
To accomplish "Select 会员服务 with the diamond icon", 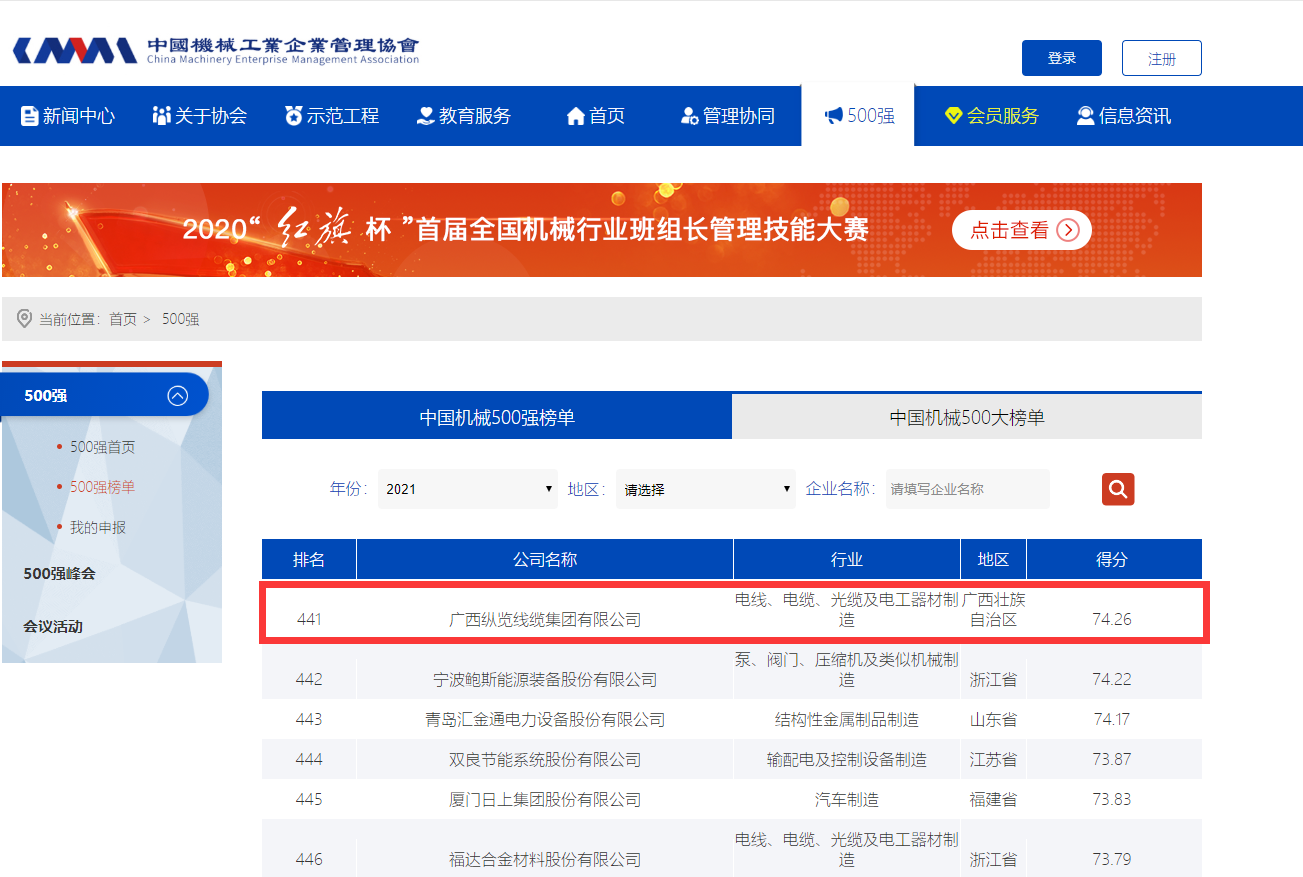I will (992, 116).
